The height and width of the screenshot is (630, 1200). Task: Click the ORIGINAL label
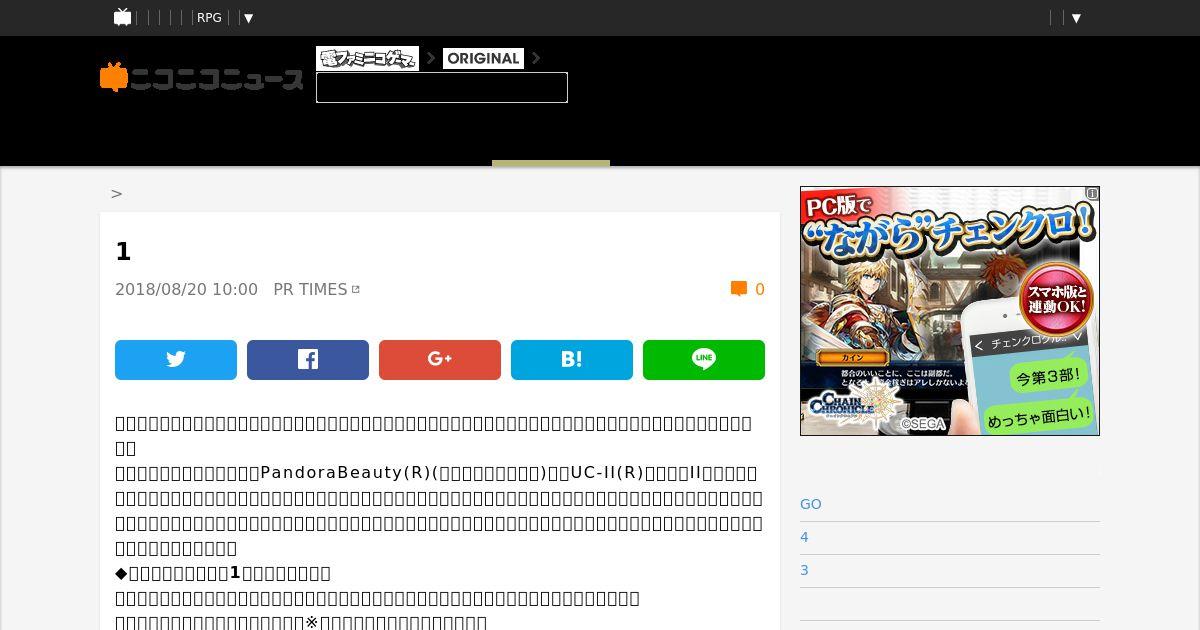pos(483,58)
